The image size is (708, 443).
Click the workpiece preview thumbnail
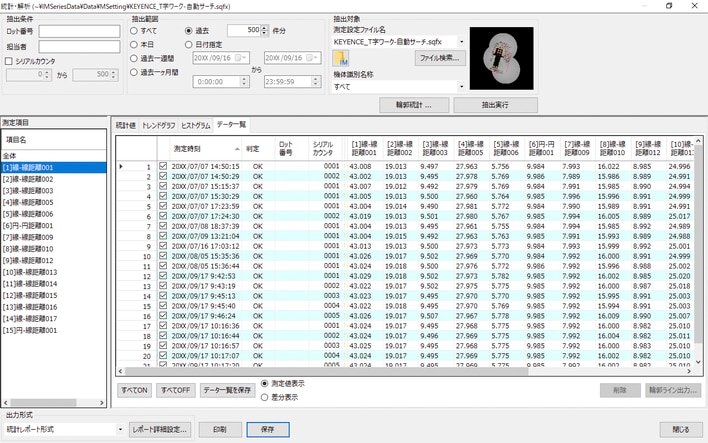tap(501, 58)
